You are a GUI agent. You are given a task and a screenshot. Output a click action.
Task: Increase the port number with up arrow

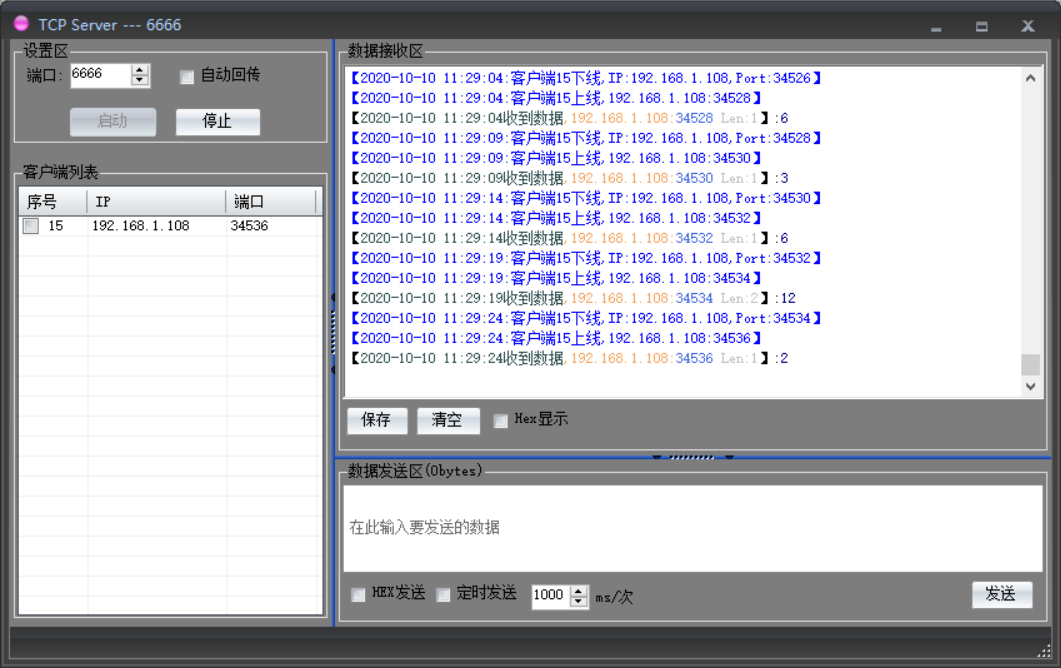pyautogui.click(x=139, y=70)
